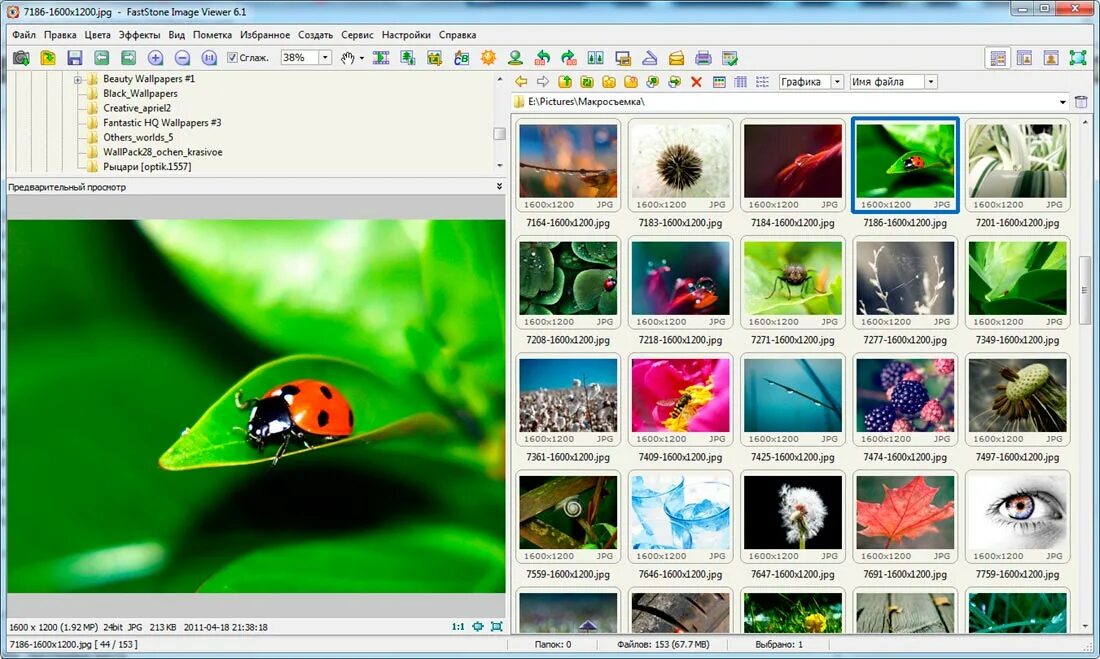
Task: Open the Имя файла sort dropdown
Action: [931, 82]
